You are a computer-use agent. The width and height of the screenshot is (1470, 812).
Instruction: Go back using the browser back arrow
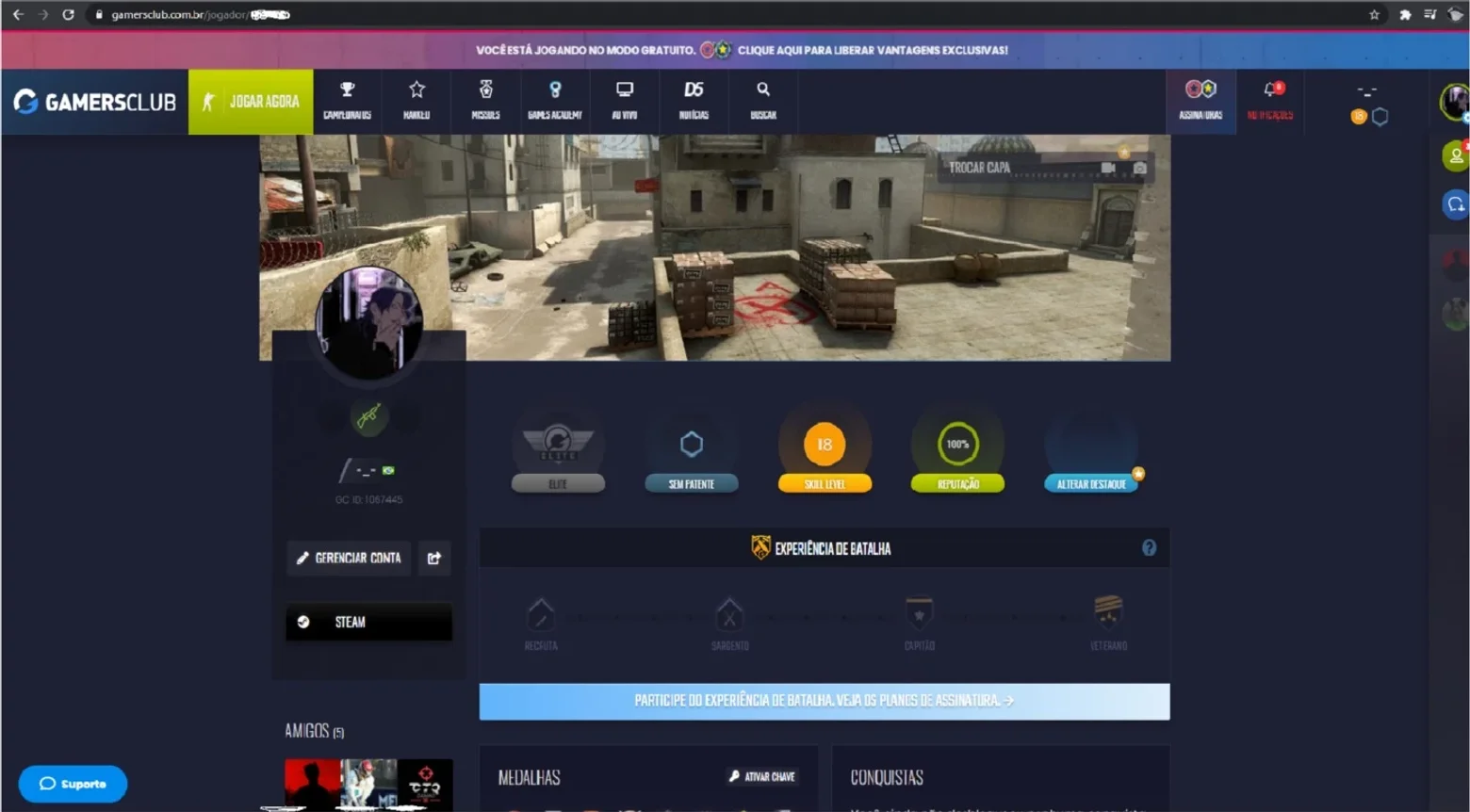pos(18,14)
